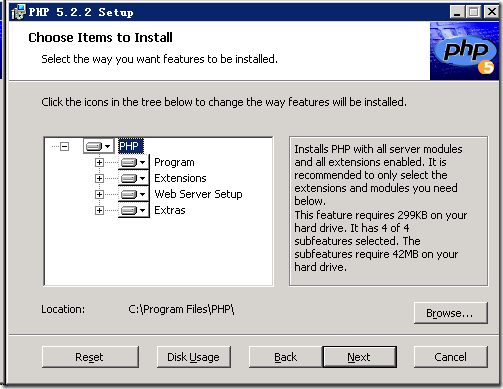Click the install location path C:\Program Files\PHP\
The image size is (503, 389).
pyautogui.click(x=181, y=309)
